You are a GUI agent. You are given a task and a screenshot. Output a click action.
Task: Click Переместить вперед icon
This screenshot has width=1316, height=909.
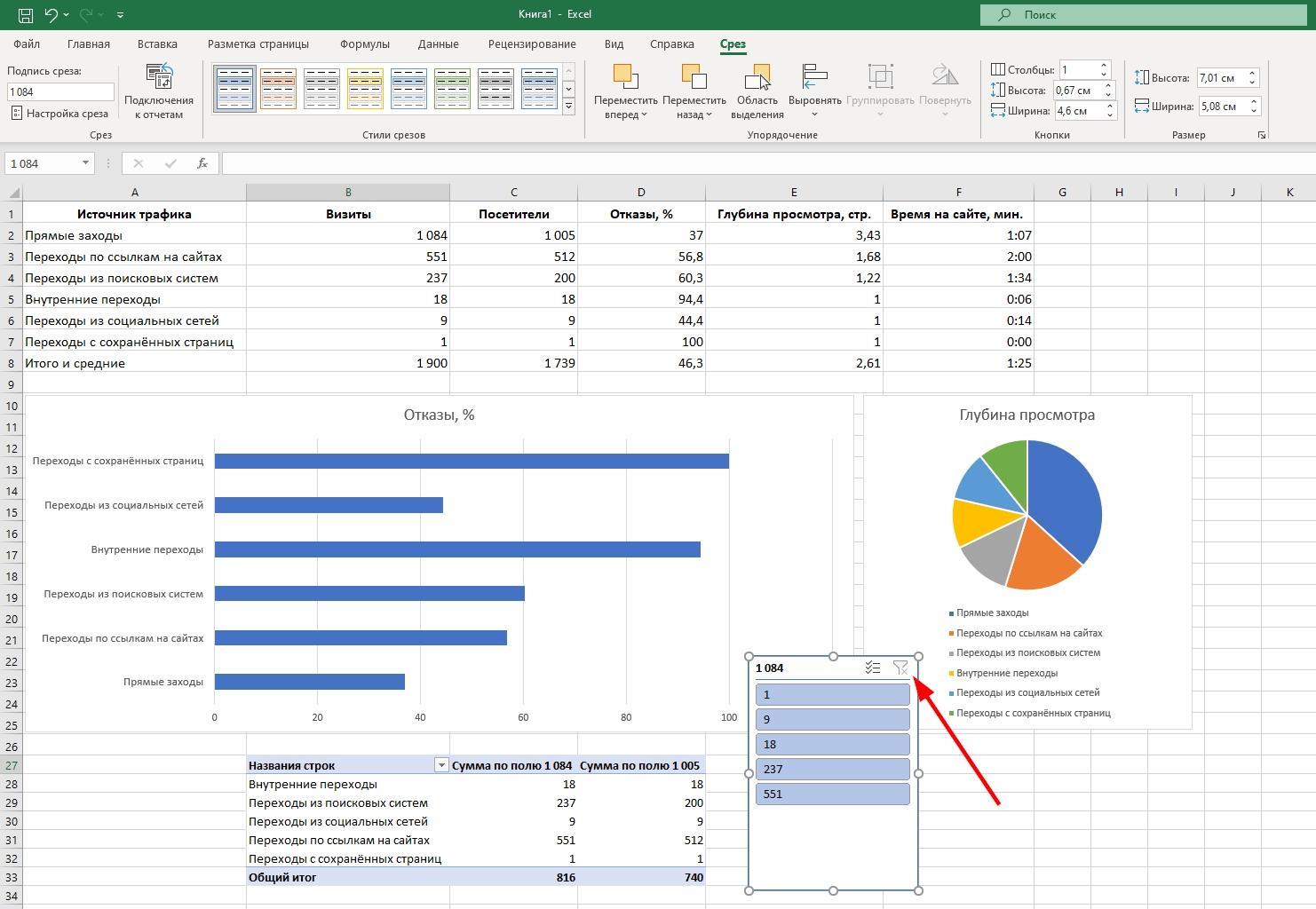coord(625,77)
